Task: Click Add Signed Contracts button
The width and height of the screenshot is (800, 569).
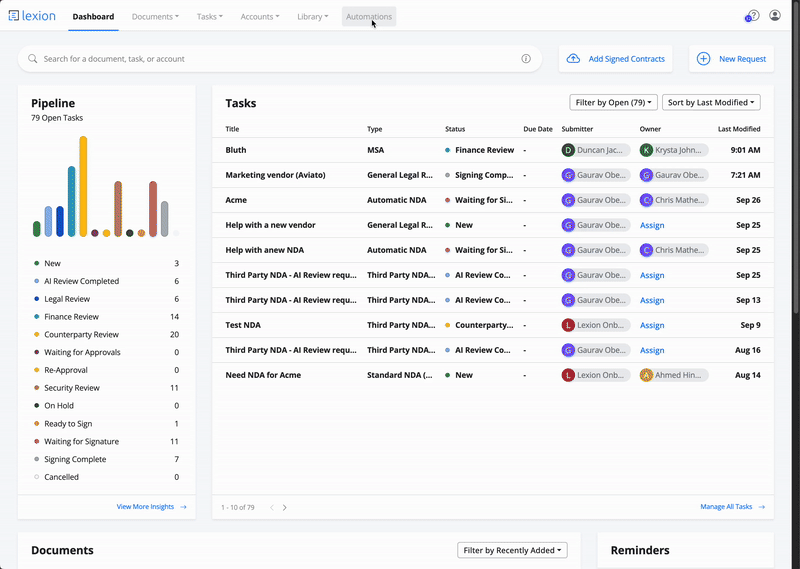Action: [615, 59]
